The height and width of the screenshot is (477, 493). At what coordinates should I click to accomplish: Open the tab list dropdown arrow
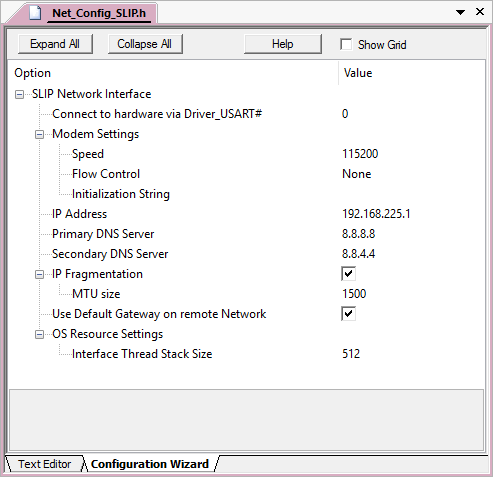coord(460,13)
